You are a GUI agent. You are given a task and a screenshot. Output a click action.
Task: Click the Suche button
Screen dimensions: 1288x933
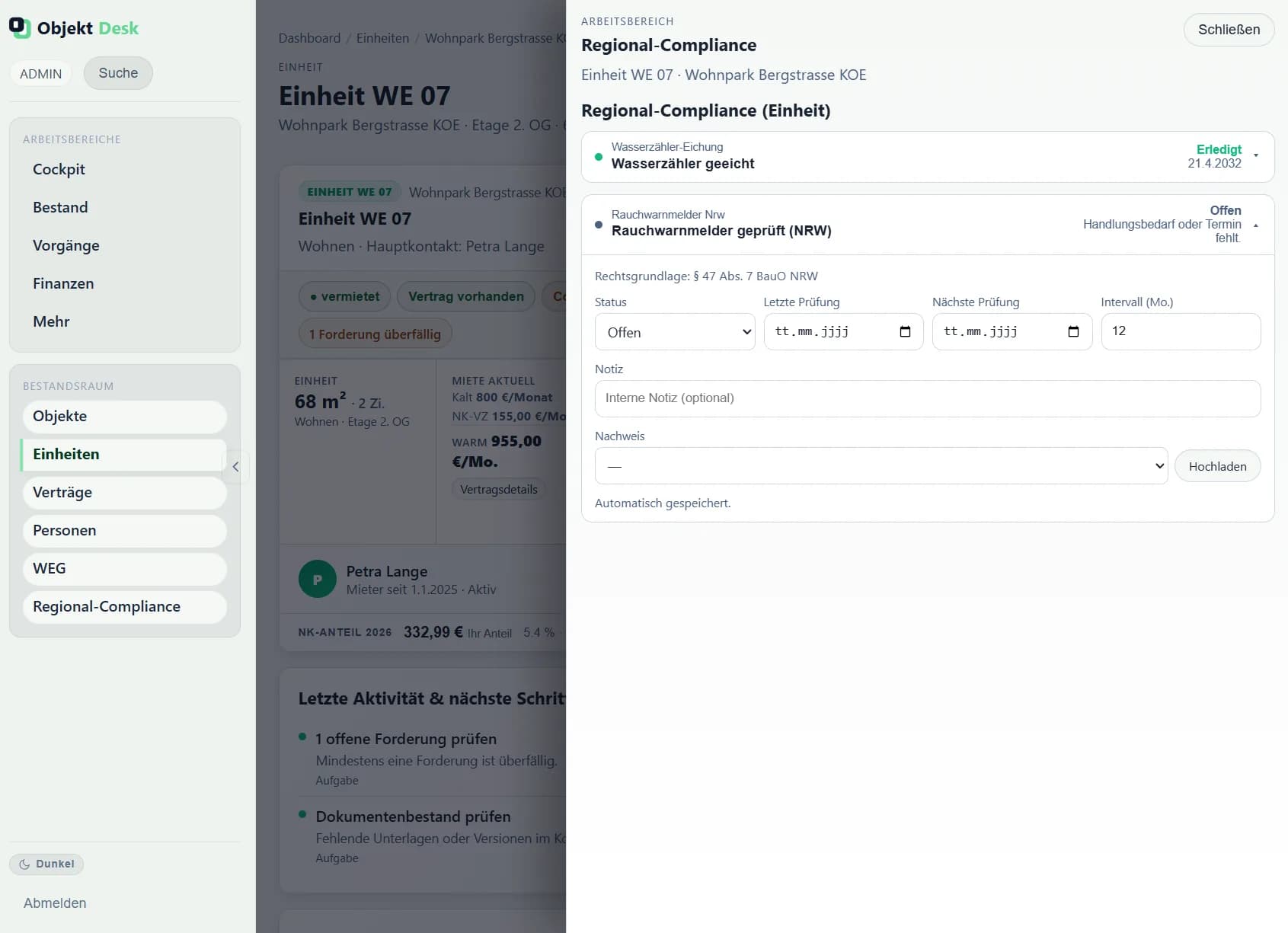pyautogui.click(x=118, y=73)
